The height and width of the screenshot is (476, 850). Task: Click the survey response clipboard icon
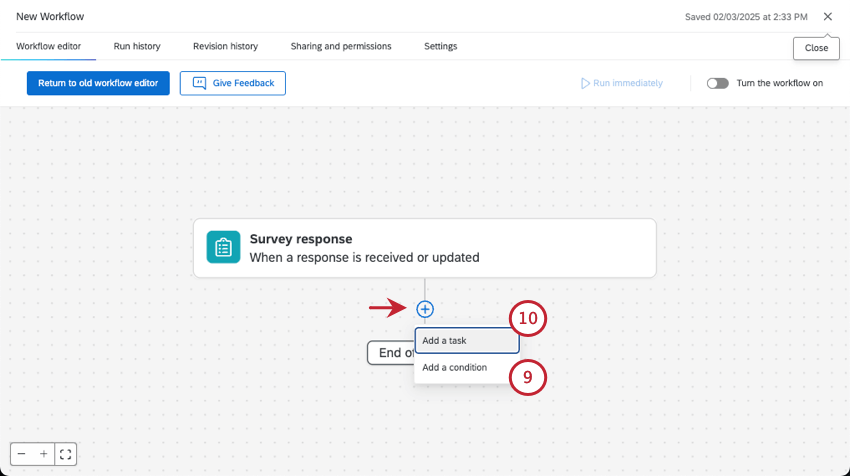click(223, 247)
